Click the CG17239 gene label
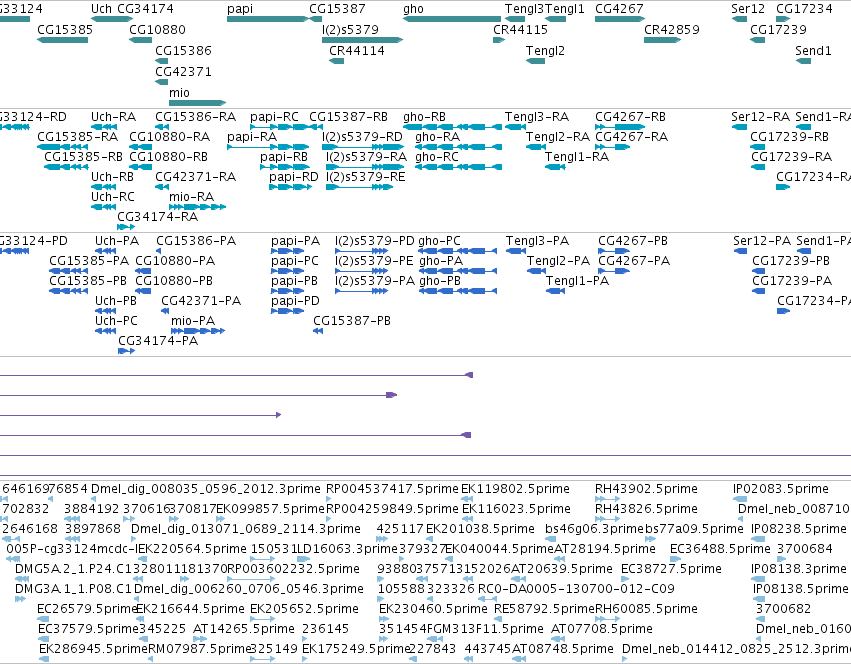 coord(778,29)
